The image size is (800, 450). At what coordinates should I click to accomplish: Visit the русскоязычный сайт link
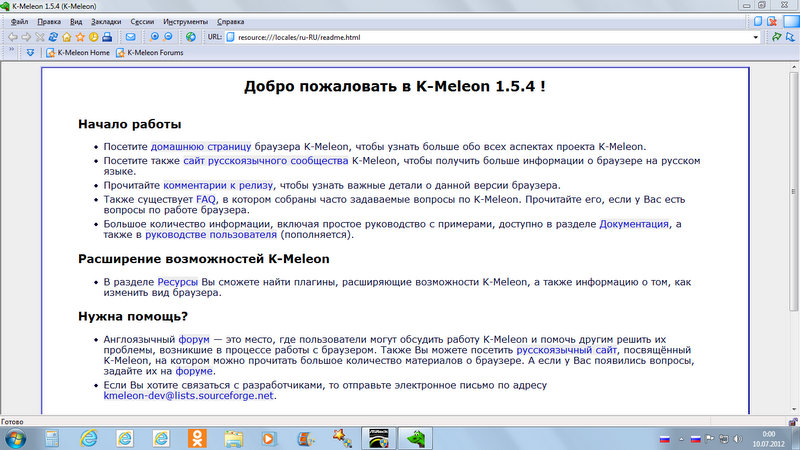[x=566, y=350]
